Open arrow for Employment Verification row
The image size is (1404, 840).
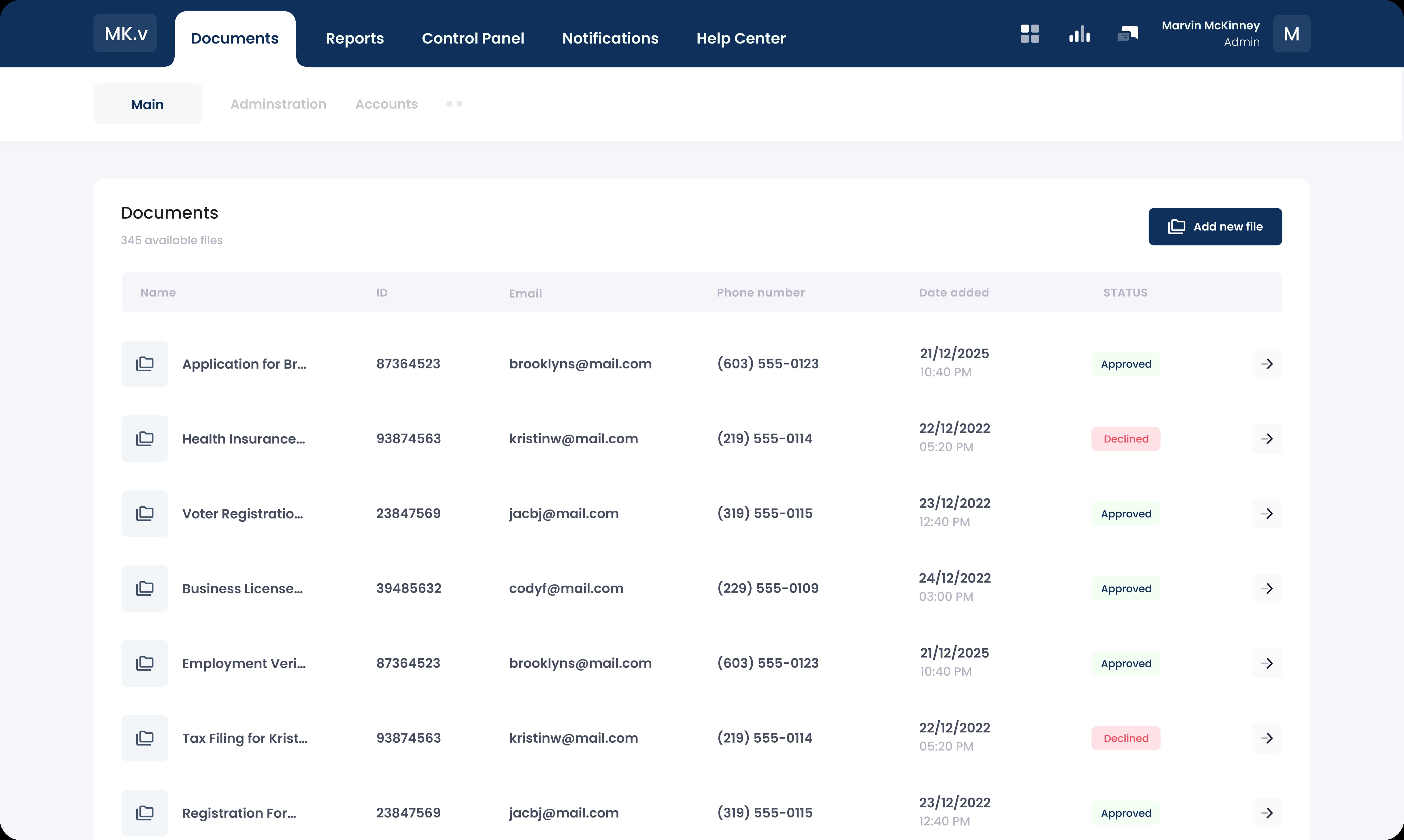click(1267, 663)
